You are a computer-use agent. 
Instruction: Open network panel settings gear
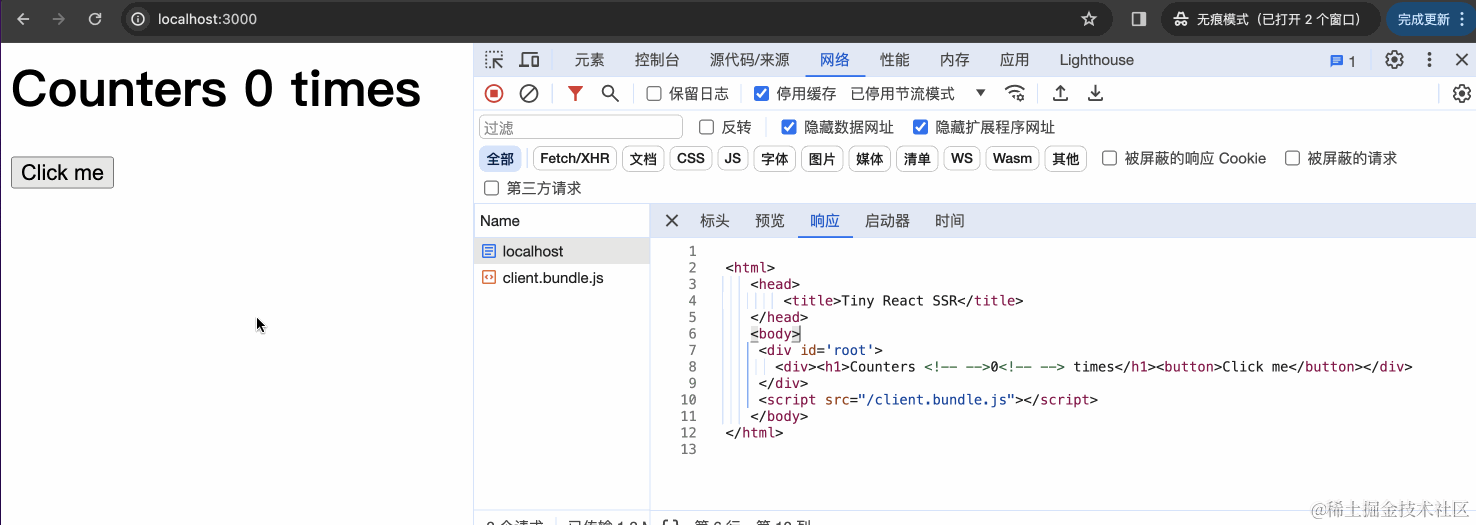pyautogui.click(x=1462, y=93)
